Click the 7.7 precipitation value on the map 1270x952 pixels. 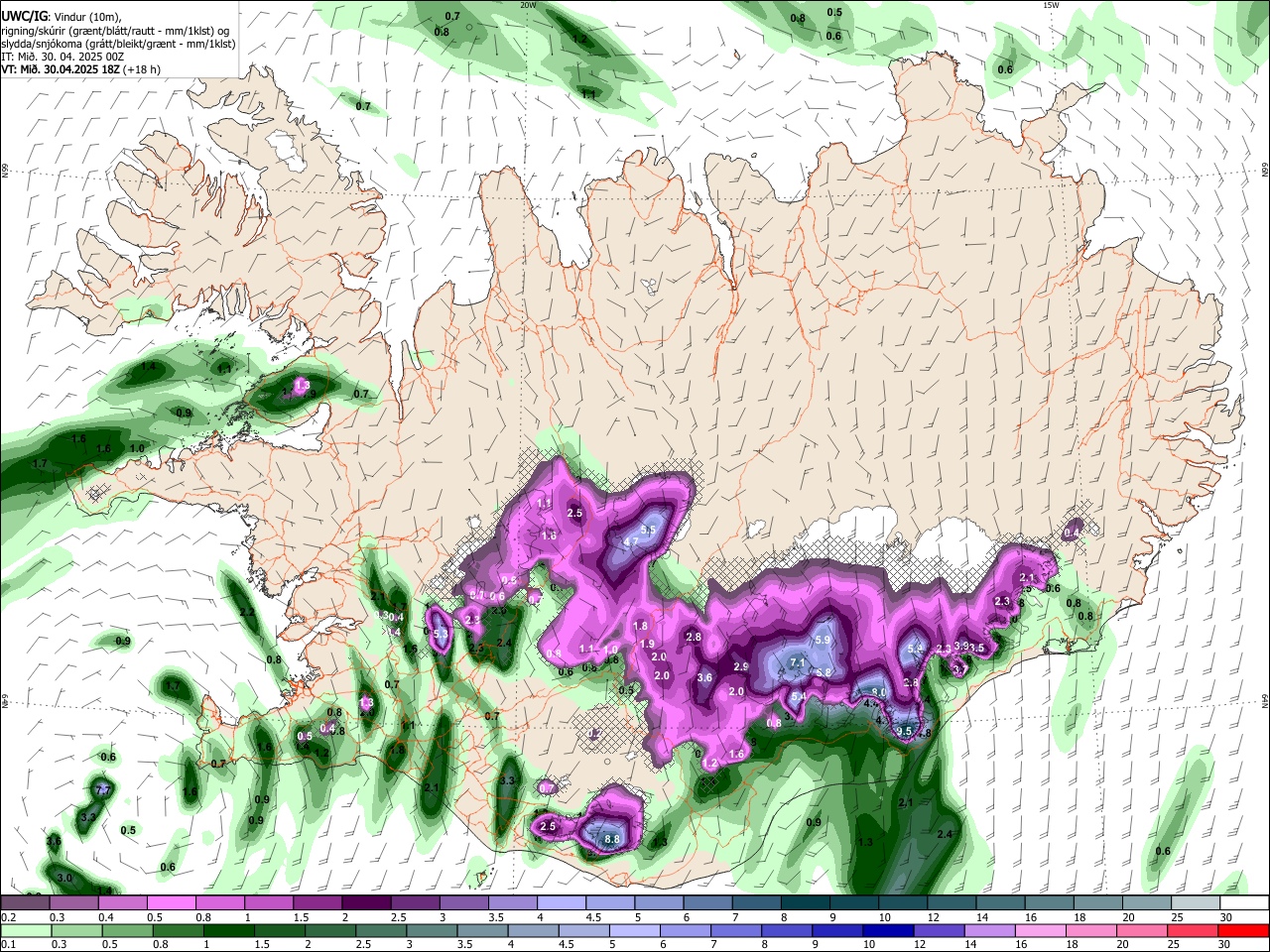102,789
